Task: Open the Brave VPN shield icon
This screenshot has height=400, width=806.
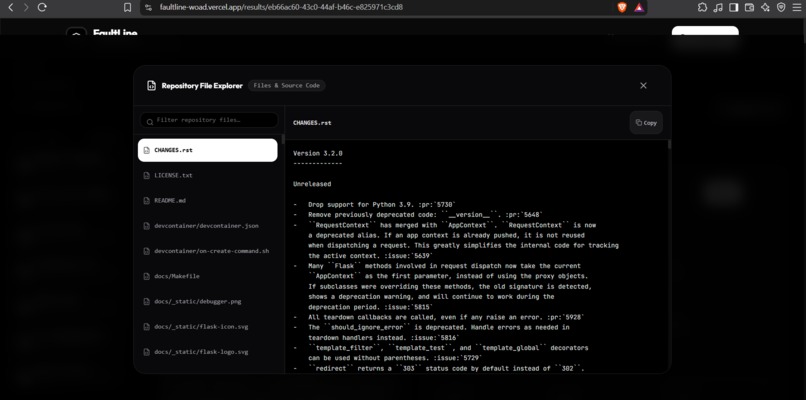Action: (x=781, y=7)
